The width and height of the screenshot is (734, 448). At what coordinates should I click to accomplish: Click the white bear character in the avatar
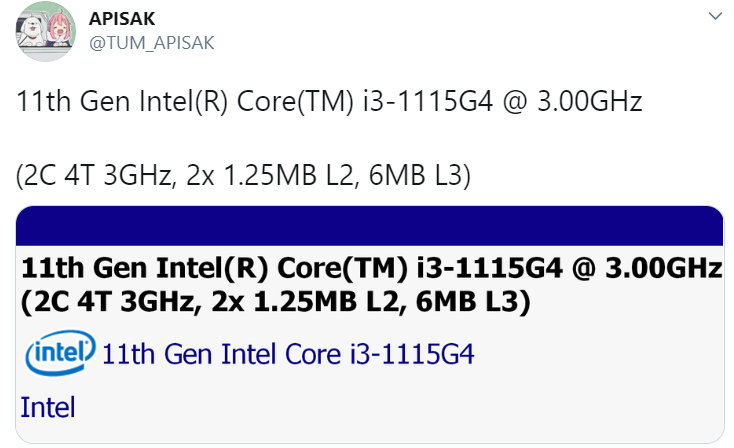tap(30, 32)
